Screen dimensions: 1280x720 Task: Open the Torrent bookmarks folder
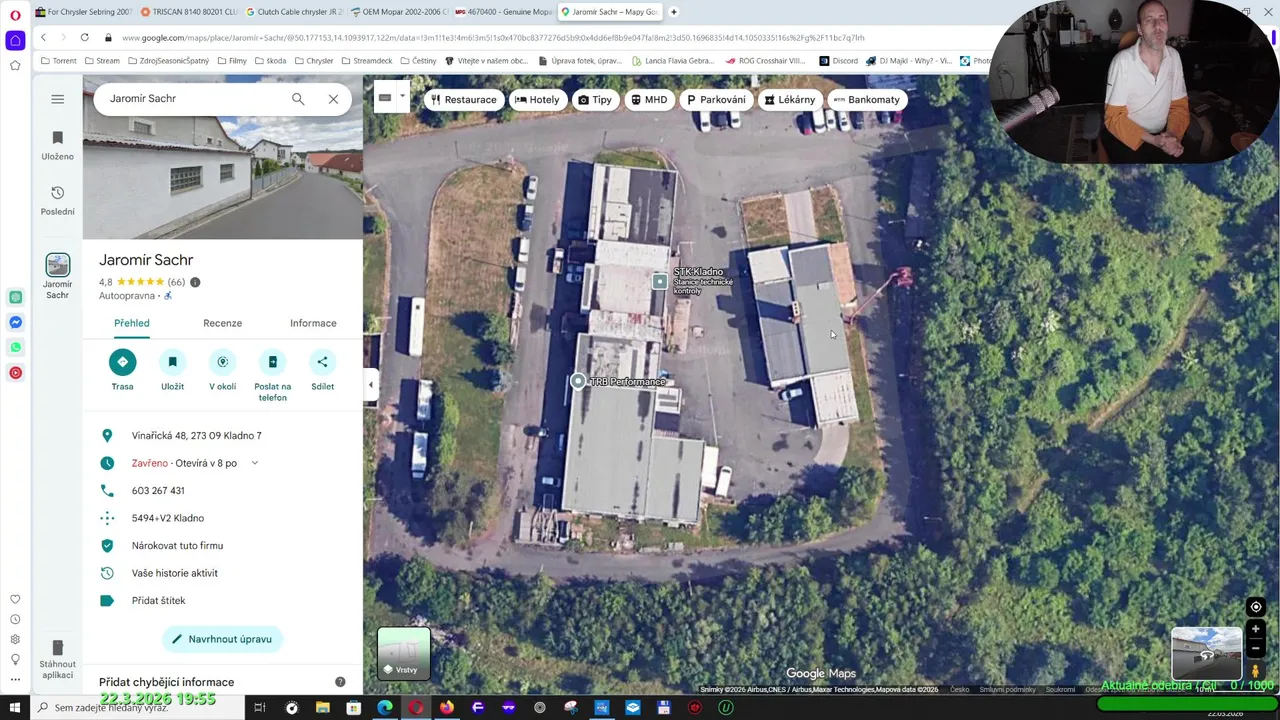[59, 61]
